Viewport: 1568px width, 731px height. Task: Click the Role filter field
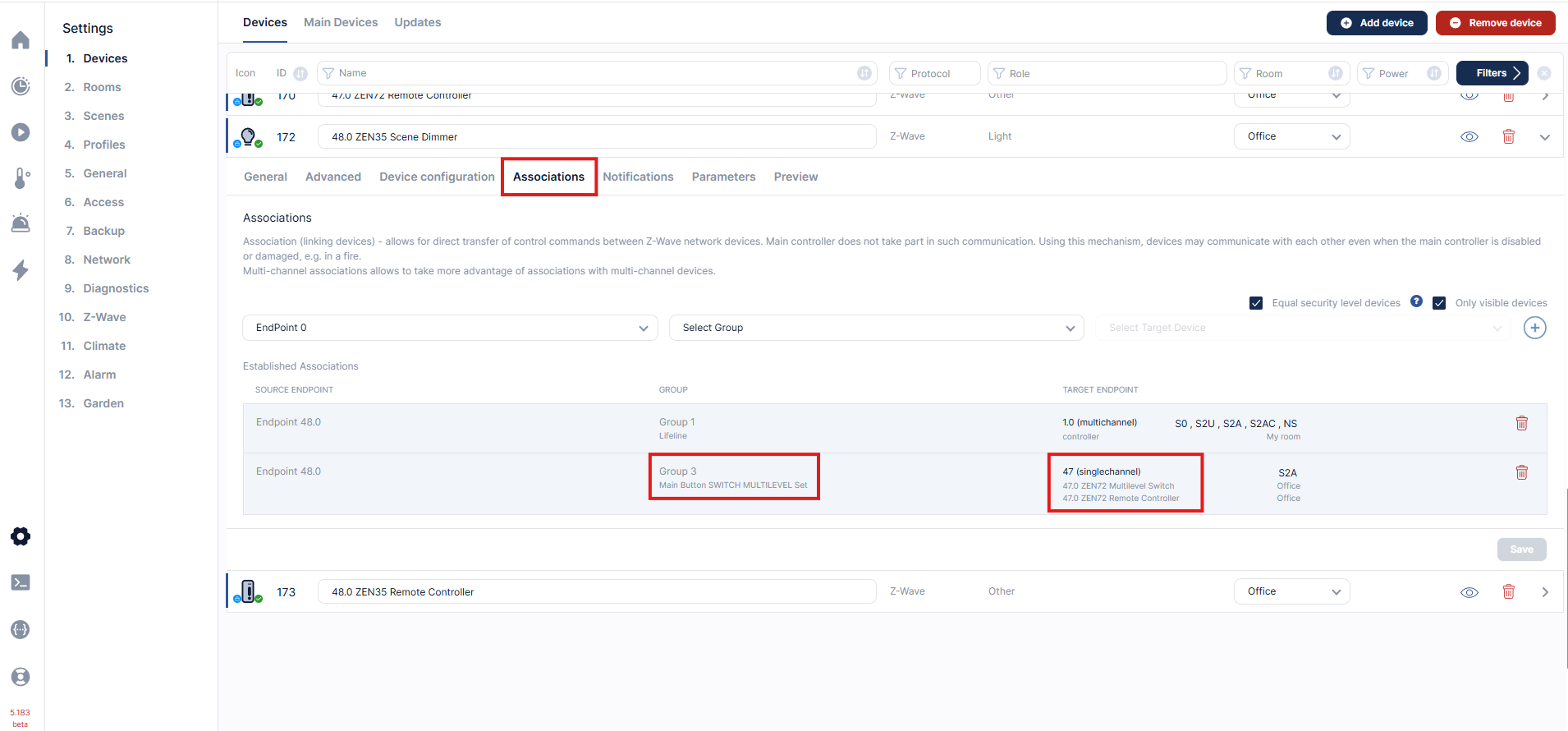tap(1107, 73)
